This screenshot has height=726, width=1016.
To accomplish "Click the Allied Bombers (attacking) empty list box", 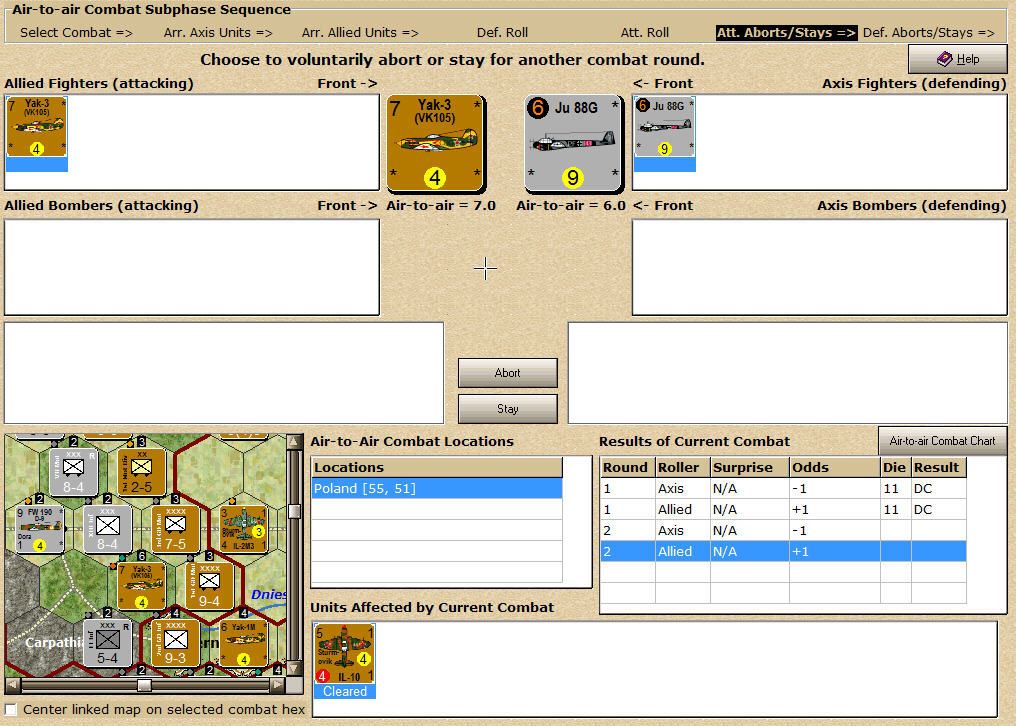I will (x=192, y=267).
